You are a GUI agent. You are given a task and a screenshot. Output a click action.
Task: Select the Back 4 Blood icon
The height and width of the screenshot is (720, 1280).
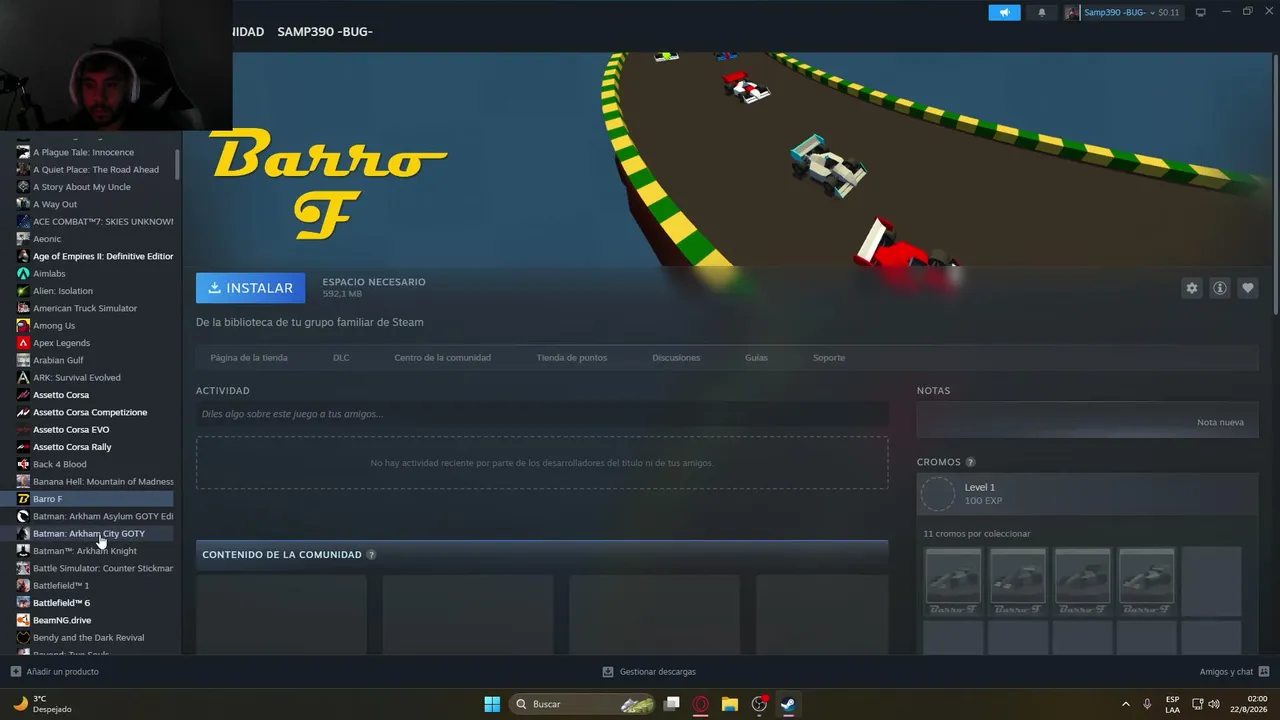[x=23, y=464]
